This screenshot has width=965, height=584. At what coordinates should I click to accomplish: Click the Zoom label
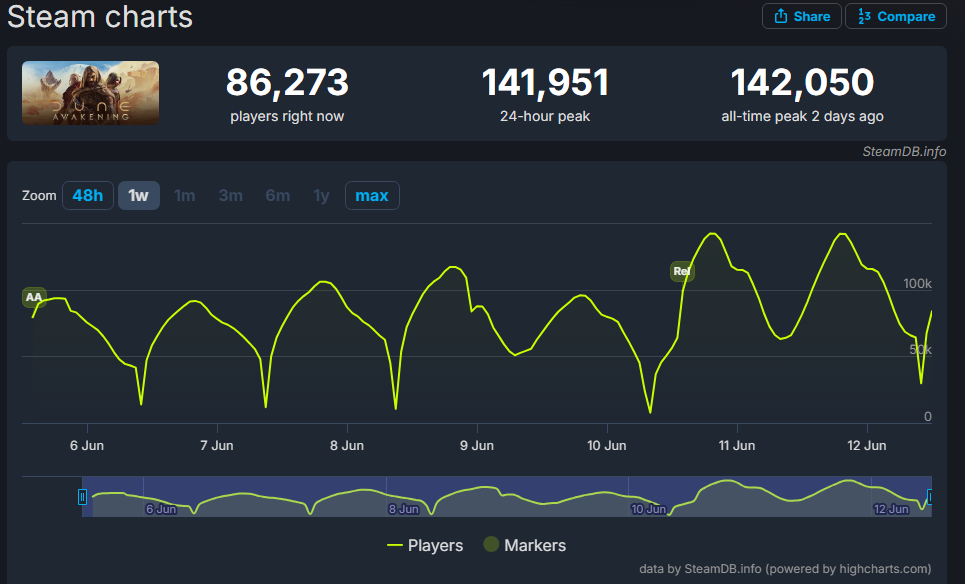[x=39, y=196]
